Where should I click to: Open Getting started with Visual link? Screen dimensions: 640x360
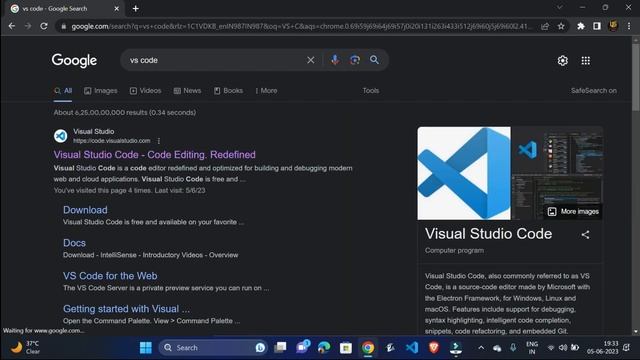click(x=126, y=309)
